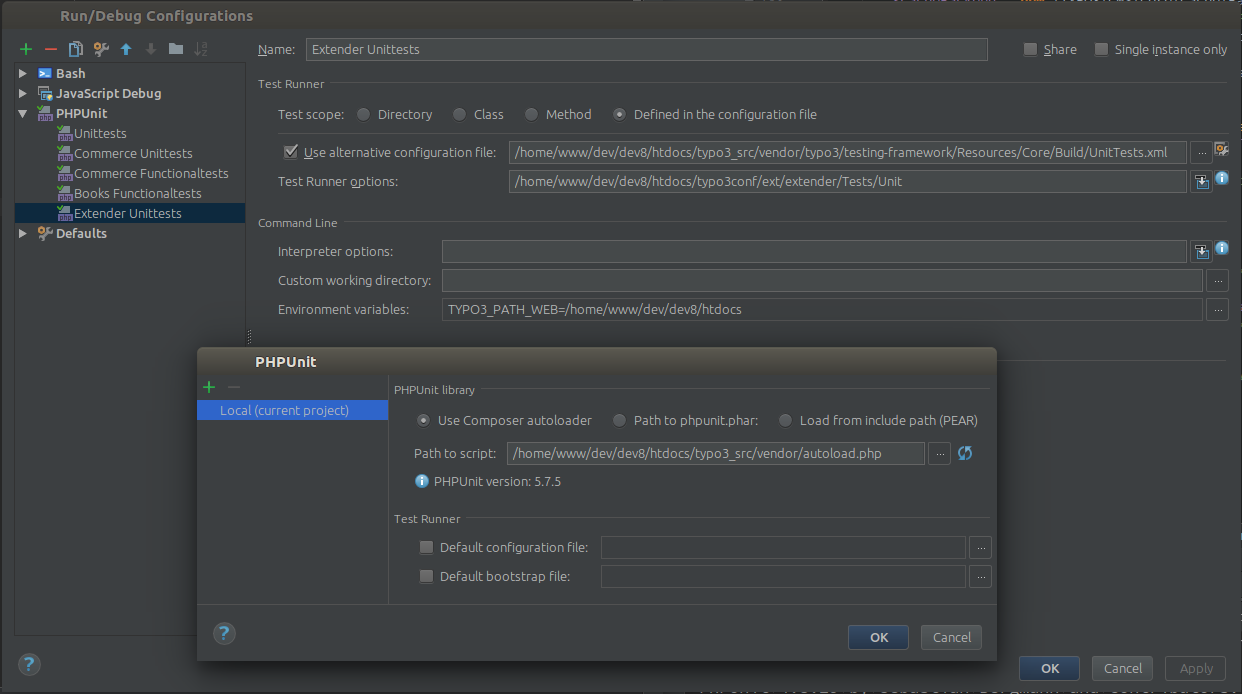
Task: Open PHPUnit settings gear next to configuration file
Action: tap(1221, 150)
